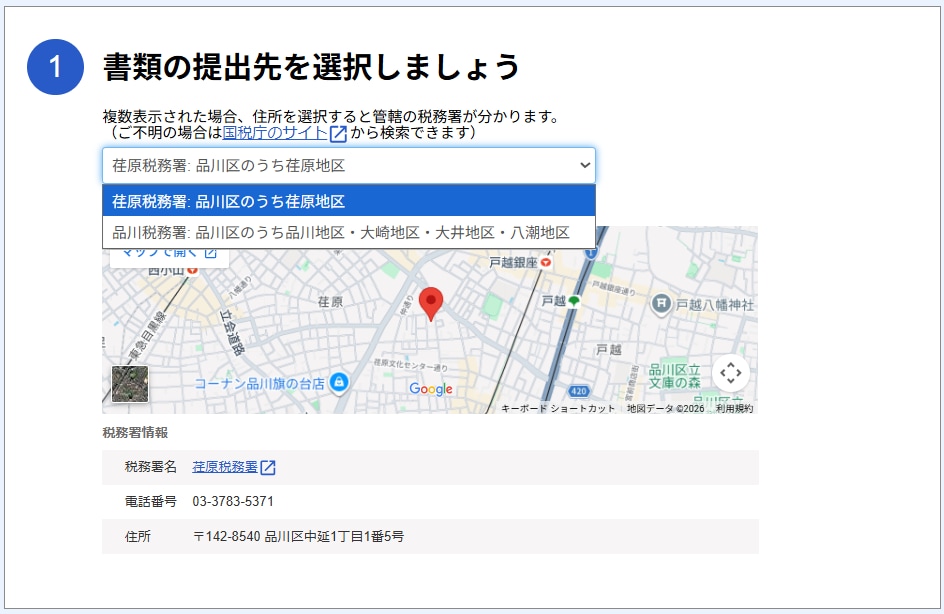Click the 戸越銀座 station marker
944x614 pixels.
click(x=545, y=262)
